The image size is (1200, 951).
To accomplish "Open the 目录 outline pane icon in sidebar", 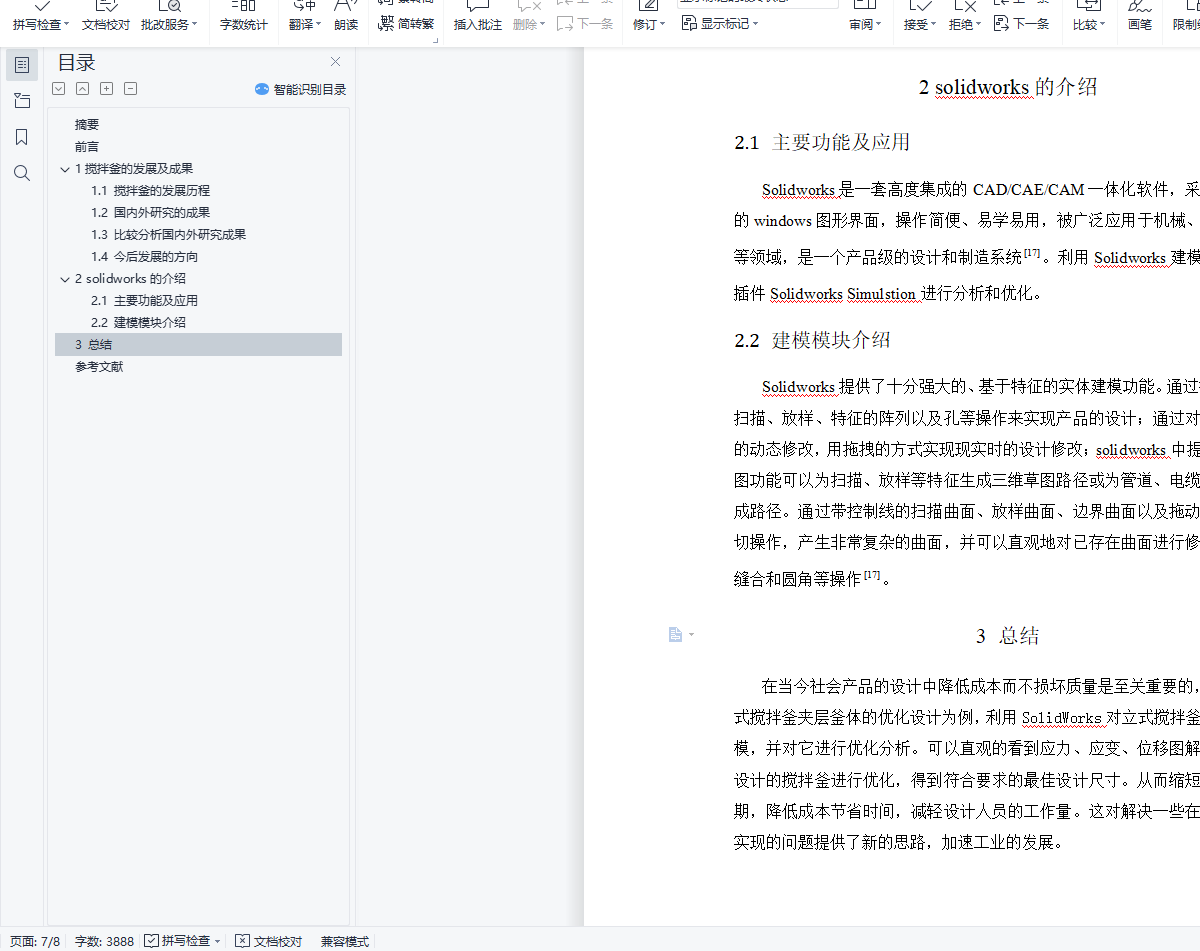I will pos(22,65).
